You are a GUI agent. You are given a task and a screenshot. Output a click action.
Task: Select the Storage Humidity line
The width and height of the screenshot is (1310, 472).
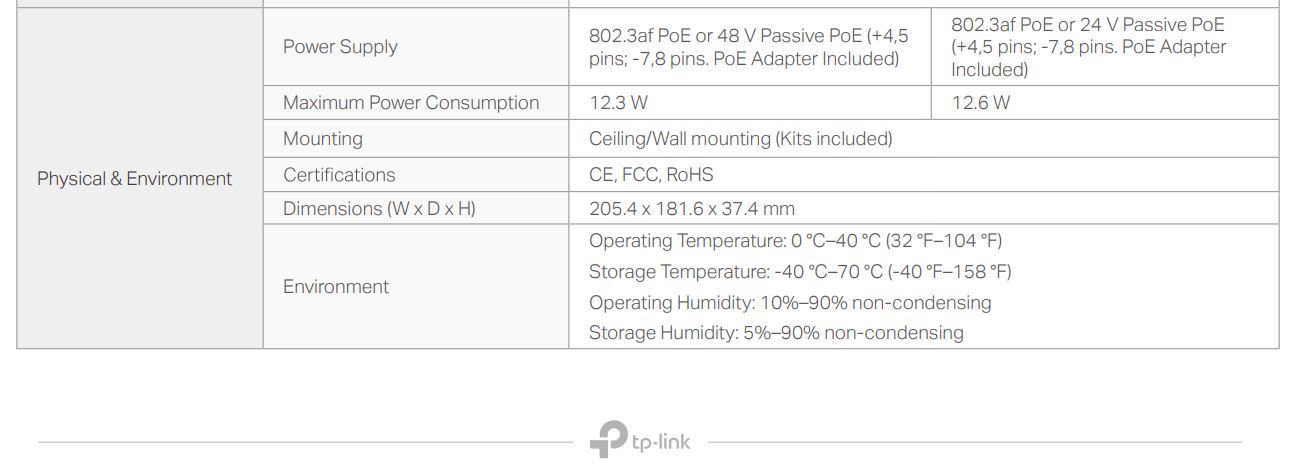(776, 333)
